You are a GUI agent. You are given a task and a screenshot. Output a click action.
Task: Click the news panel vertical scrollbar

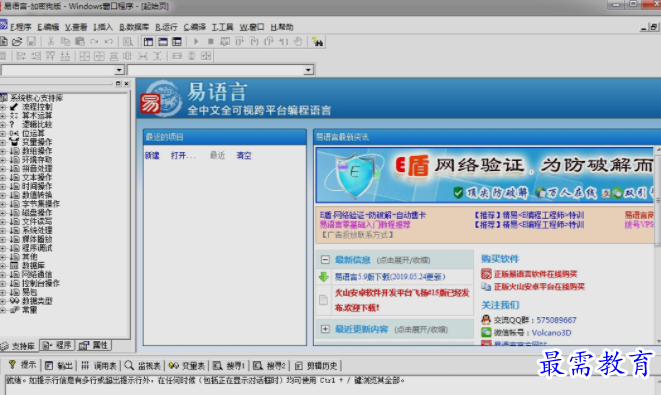[658, 245]
